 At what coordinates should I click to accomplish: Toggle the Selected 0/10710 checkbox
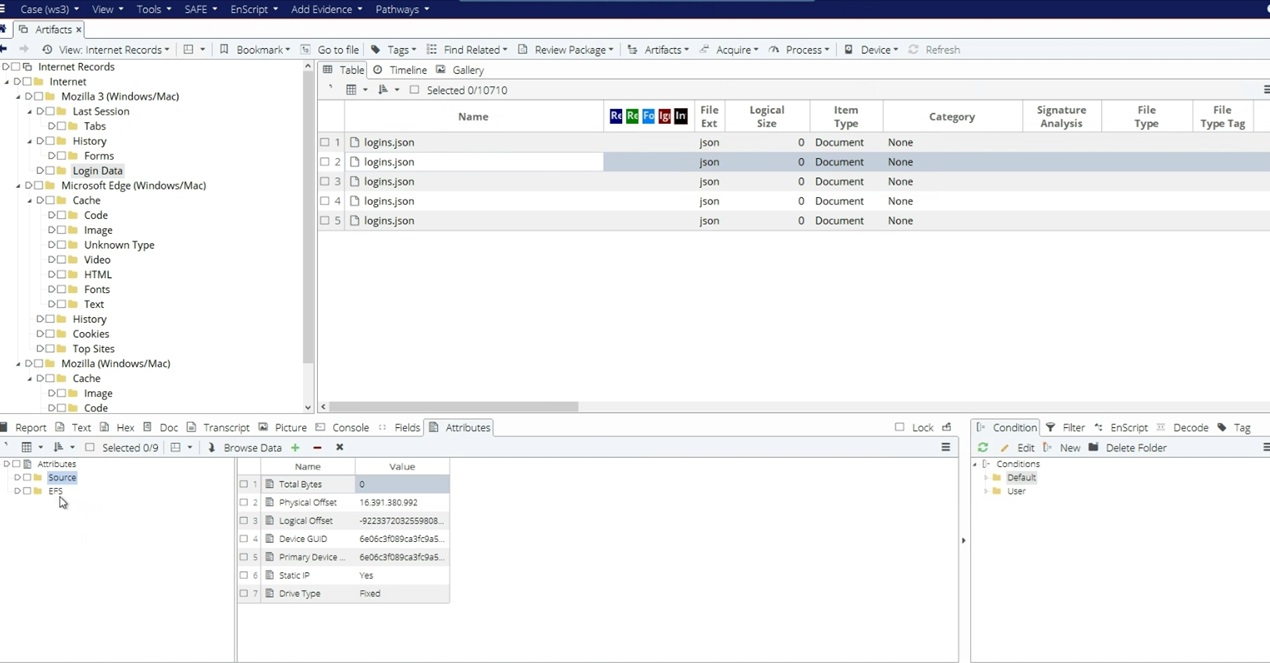pos(415,90)
